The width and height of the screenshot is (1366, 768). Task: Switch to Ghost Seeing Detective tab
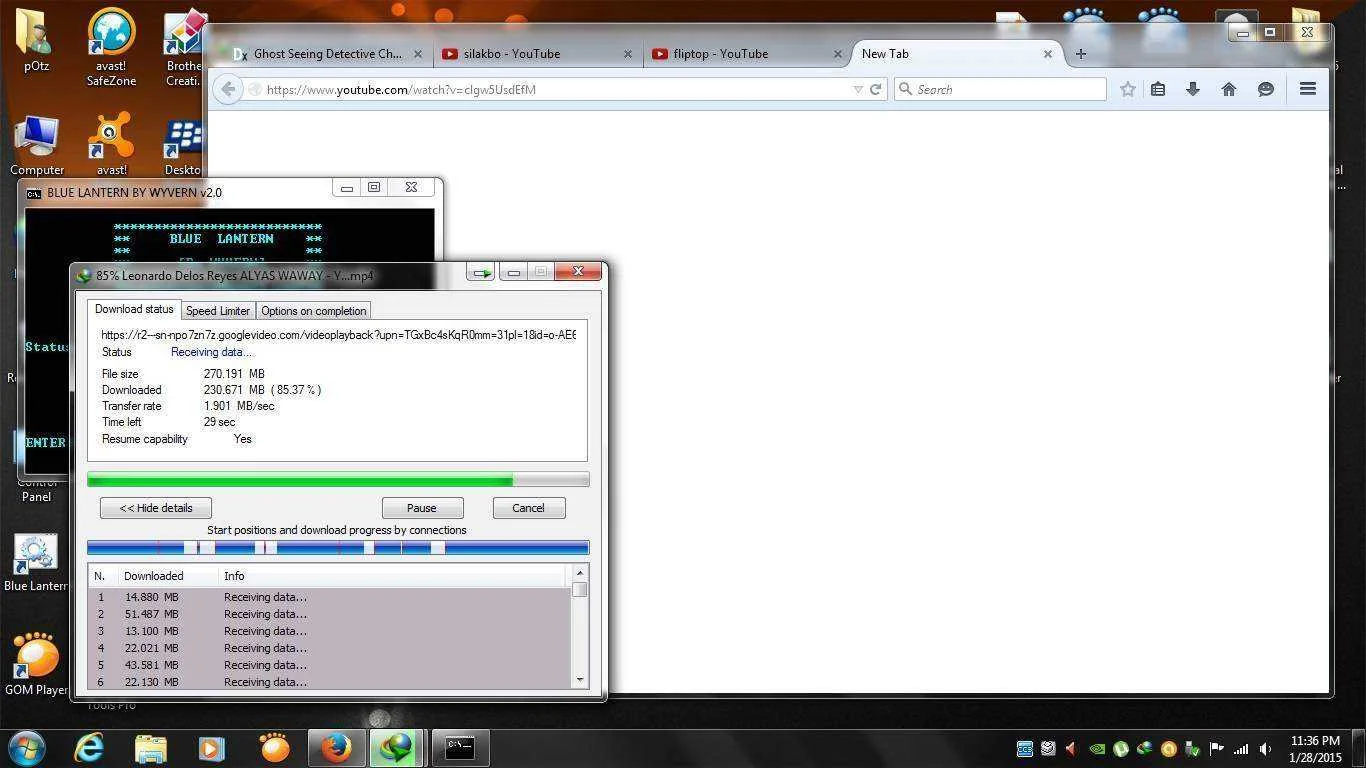pos(328,54)
